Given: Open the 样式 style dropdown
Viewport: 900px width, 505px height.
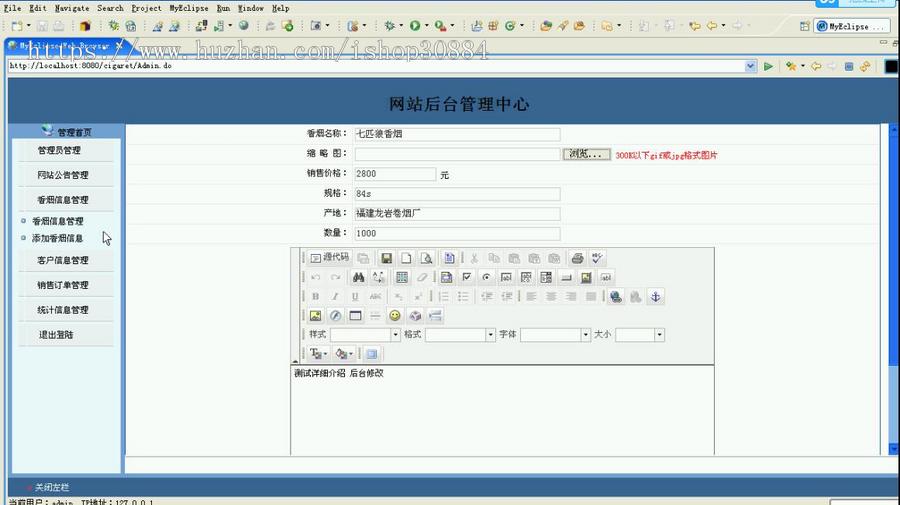Looking at the screenshot, I should coord(365,335).
